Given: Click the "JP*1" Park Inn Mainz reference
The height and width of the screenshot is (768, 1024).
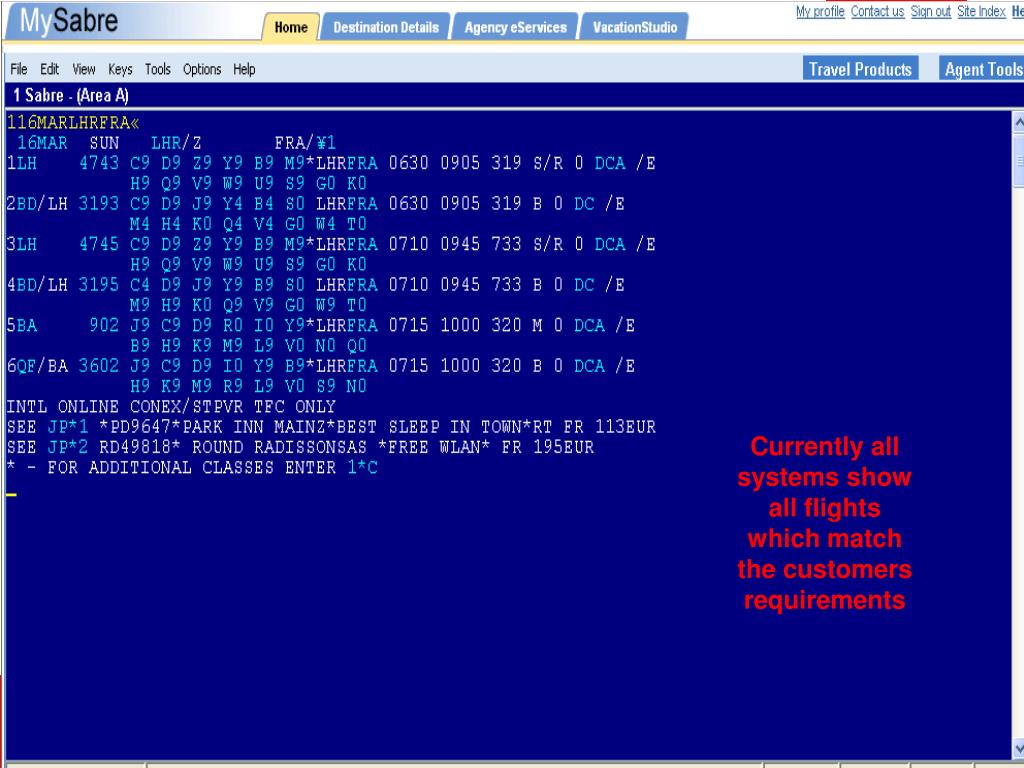Looking at the screenshot, I should coord(68,427).
